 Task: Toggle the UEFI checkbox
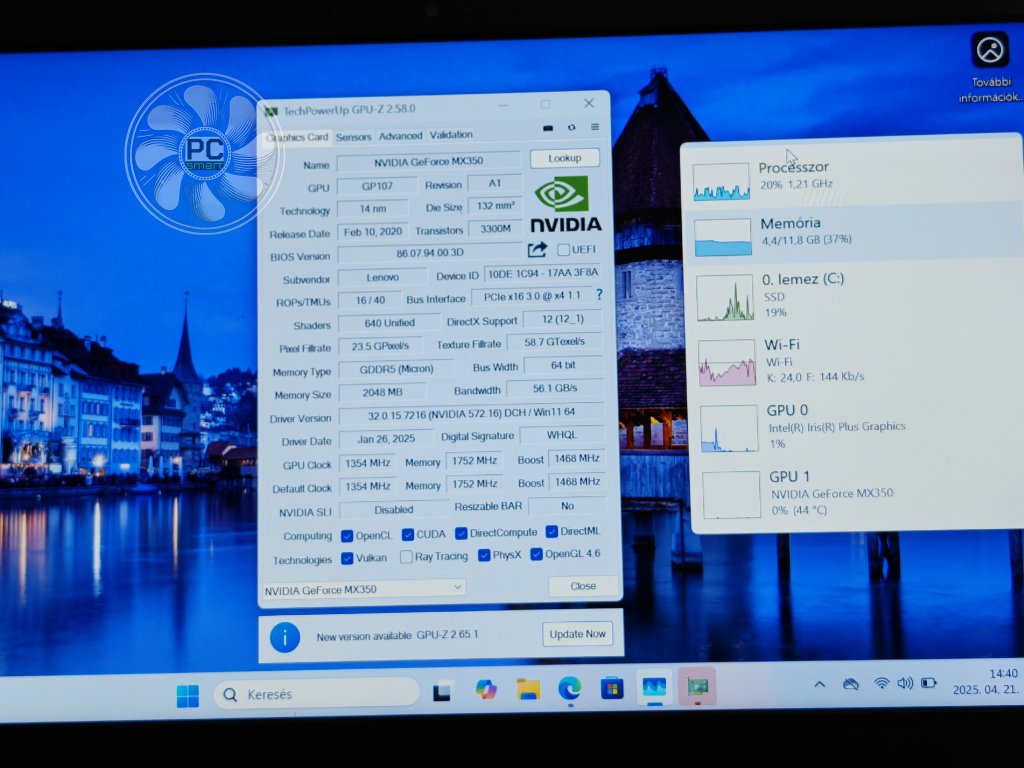(563, 249)
